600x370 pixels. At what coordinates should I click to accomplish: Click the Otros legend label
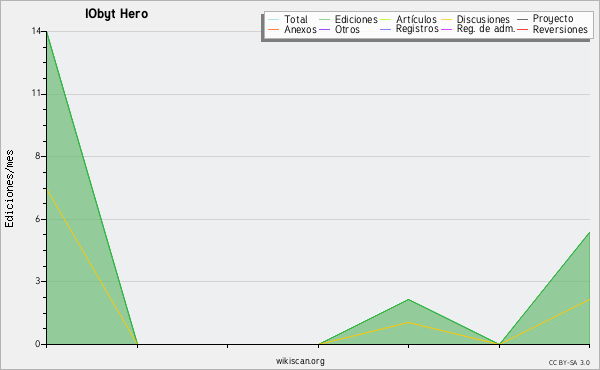347,29
